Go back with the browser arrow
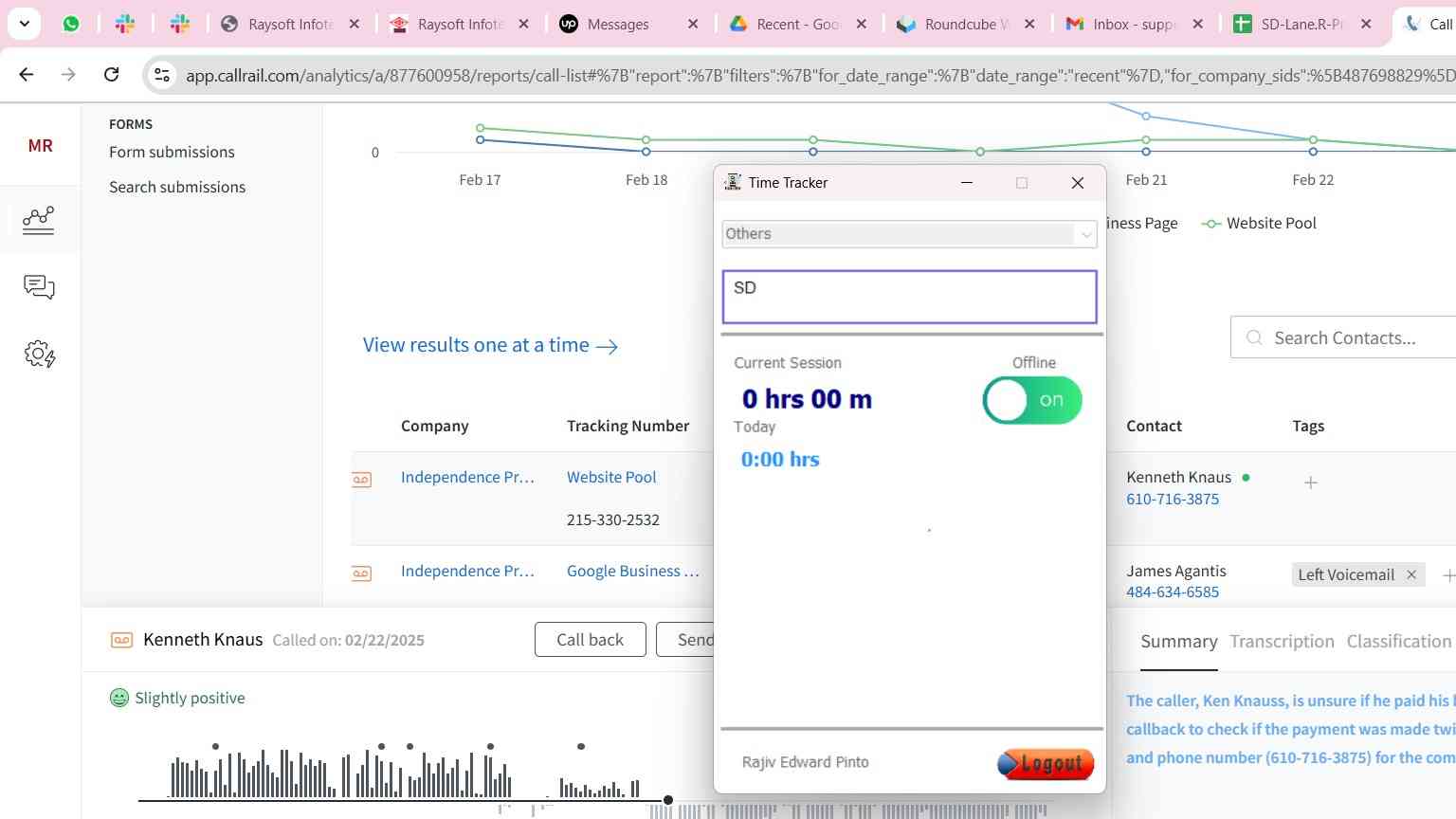 [x=27, y=74]
